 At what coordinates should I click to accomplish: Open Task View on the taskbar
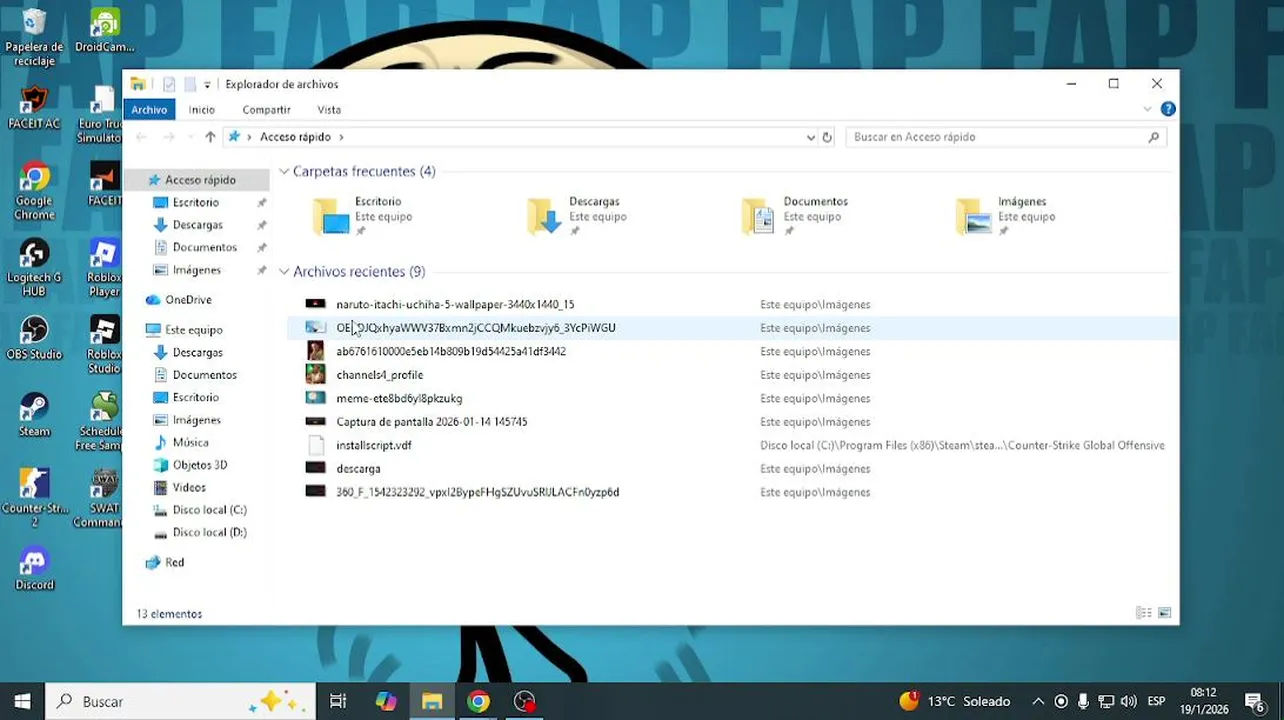pos(338,701)
